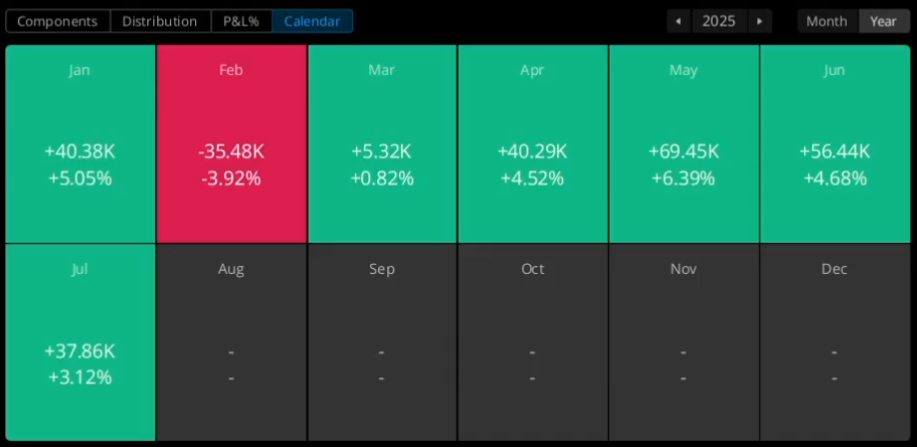Toggle calendar to Month view
917x447 pixels.
click(827, 21)
